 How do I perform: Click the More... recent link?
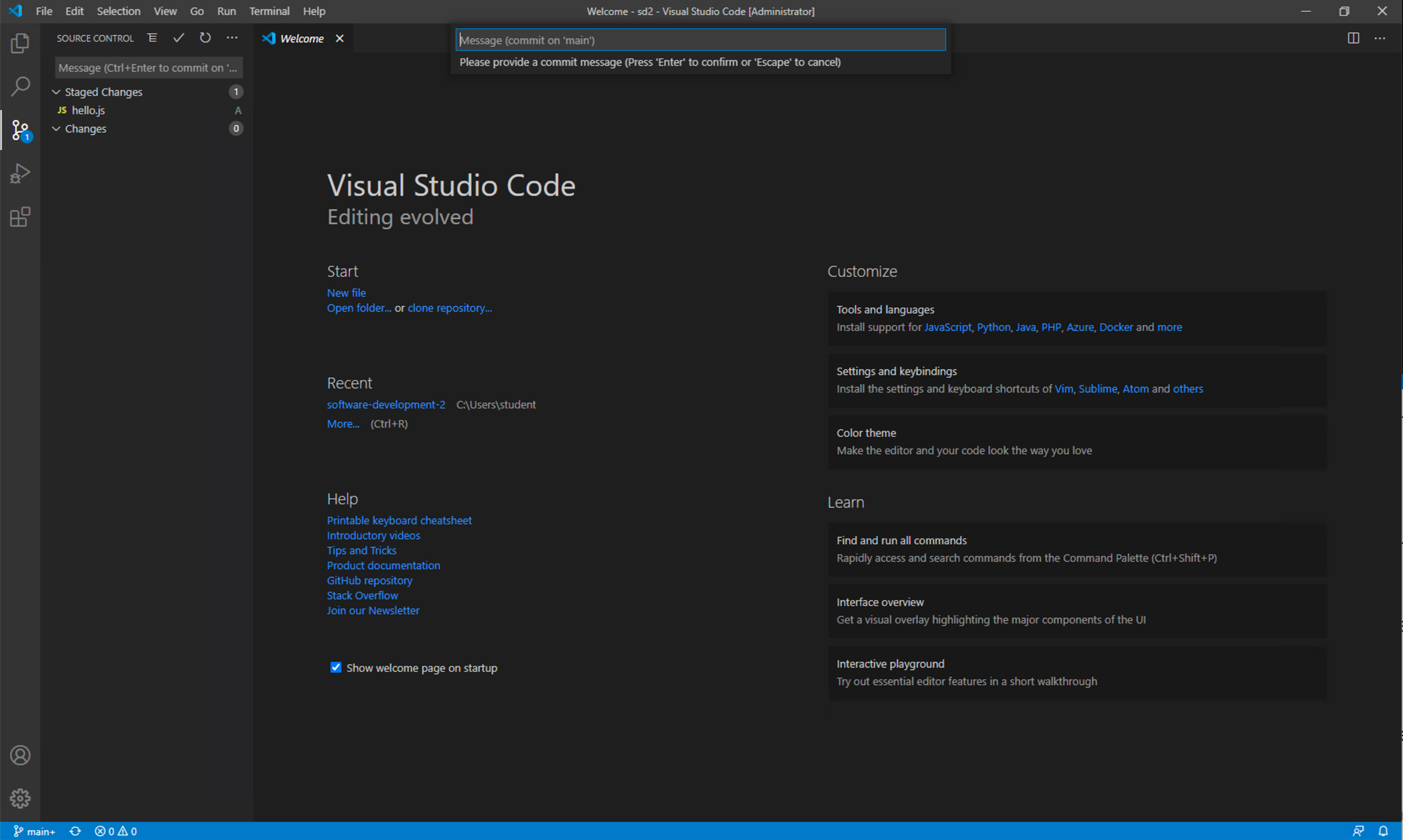click(x=343, y=424)
